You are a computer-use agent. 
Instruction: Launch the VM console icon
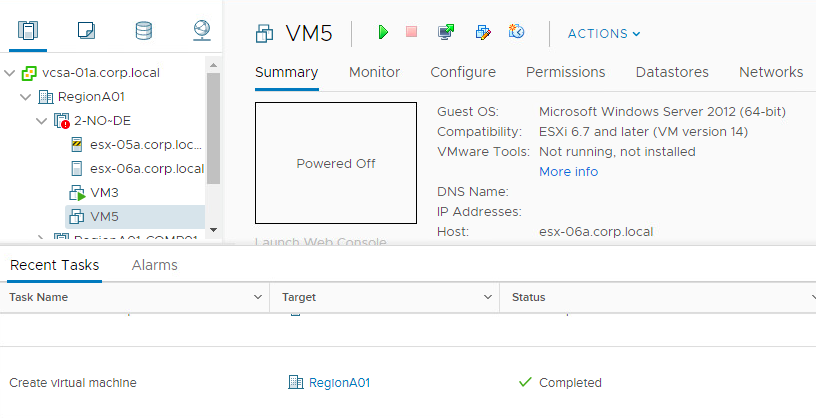pos(446,32)
